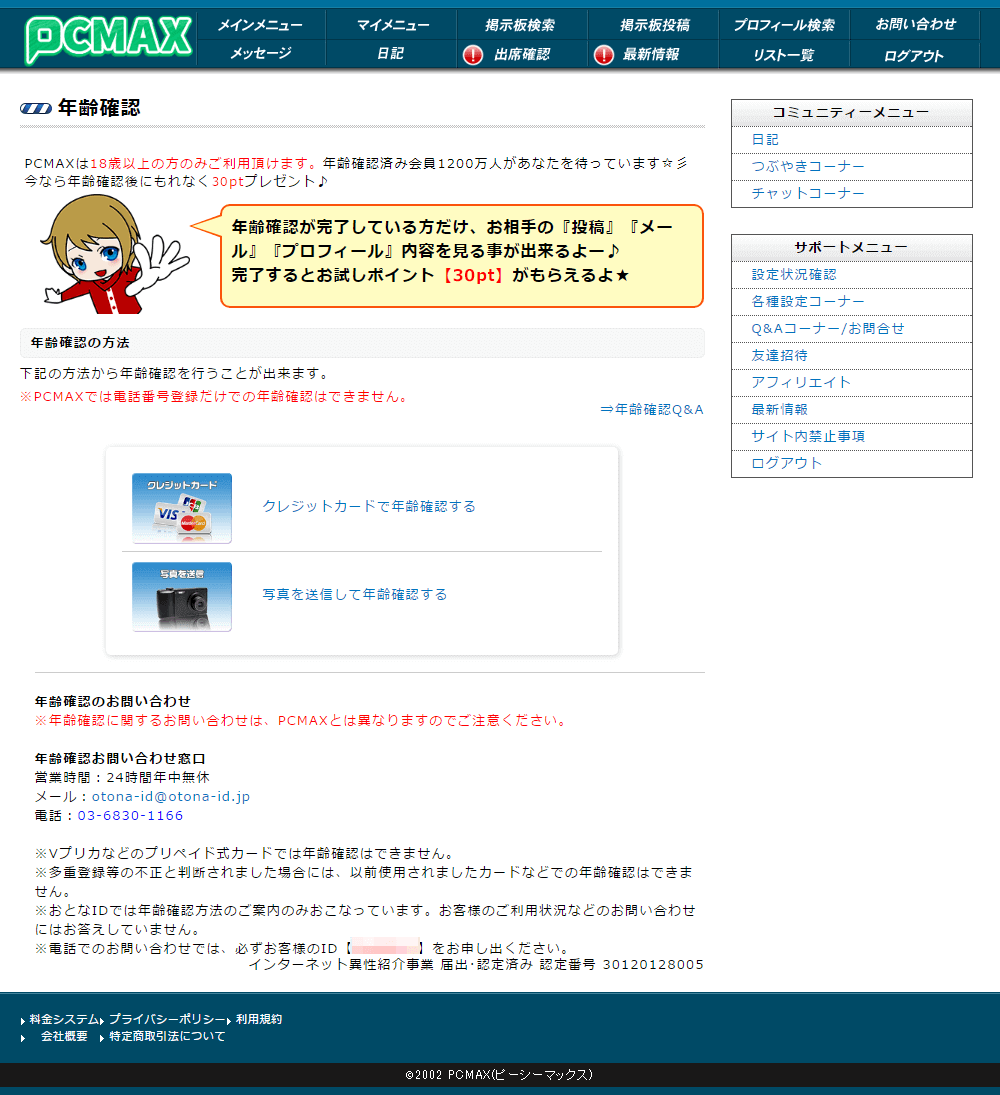
Task: Click the PCMAX logo
Action: [x=108, y=39]
